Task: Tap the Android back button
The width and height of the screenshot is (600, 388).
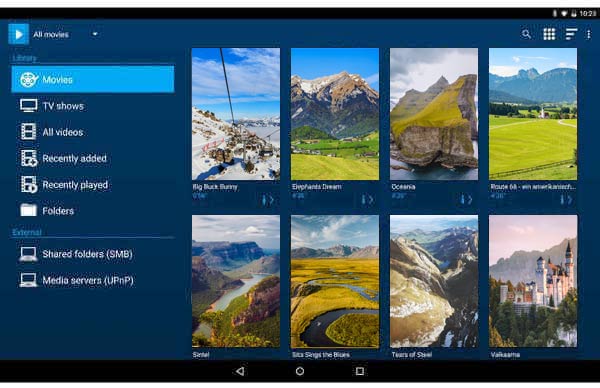Action: pyautogui.click(x=240, y=371)
